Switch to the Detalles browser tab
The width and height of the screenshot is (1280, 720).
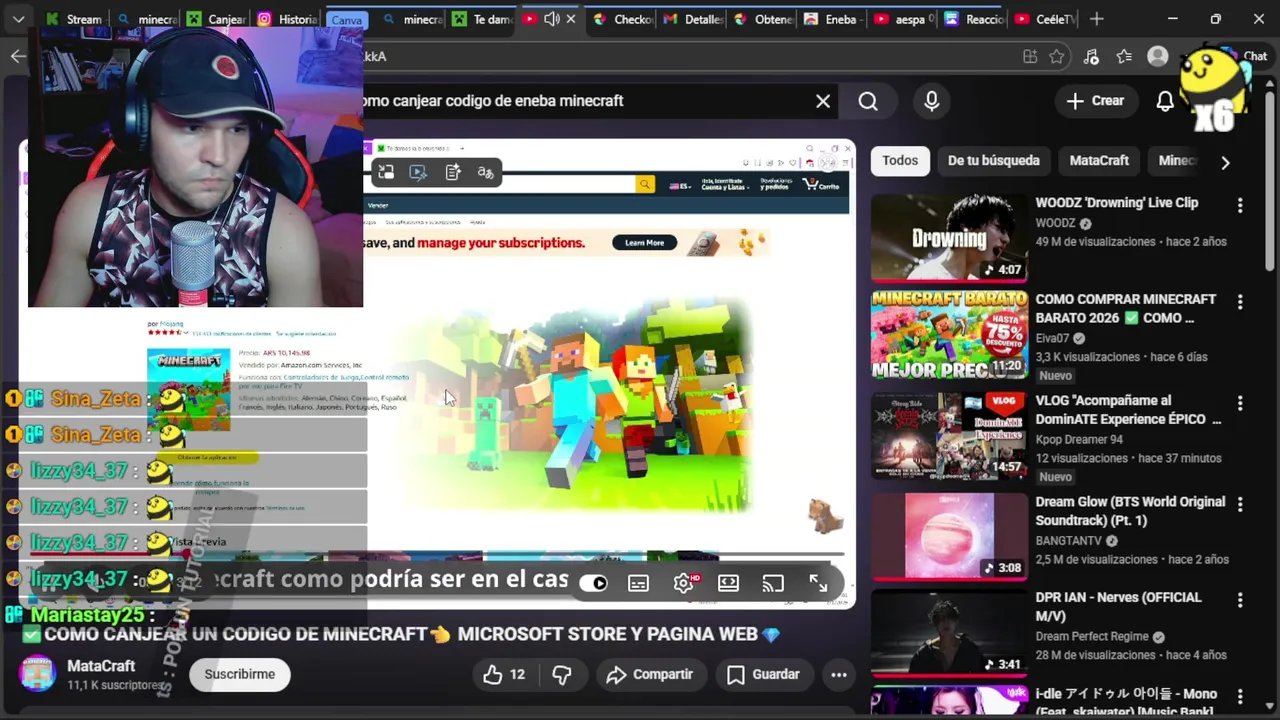point(695,19)
